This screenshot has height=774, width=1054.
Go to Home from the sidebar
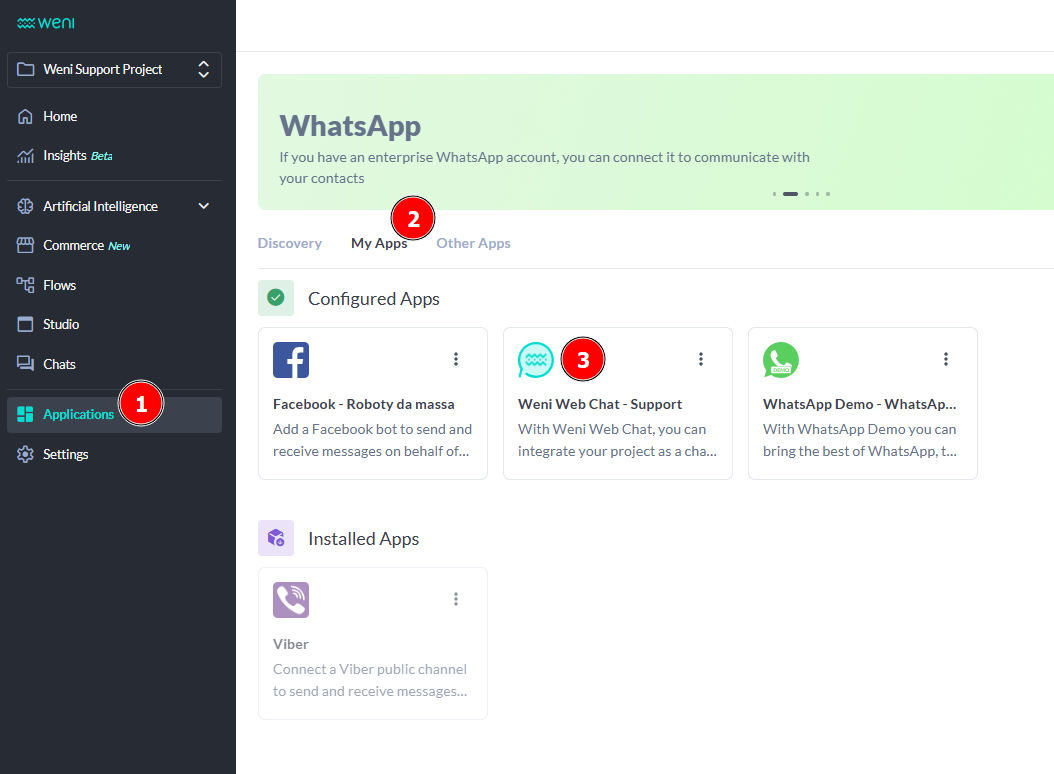60,116
